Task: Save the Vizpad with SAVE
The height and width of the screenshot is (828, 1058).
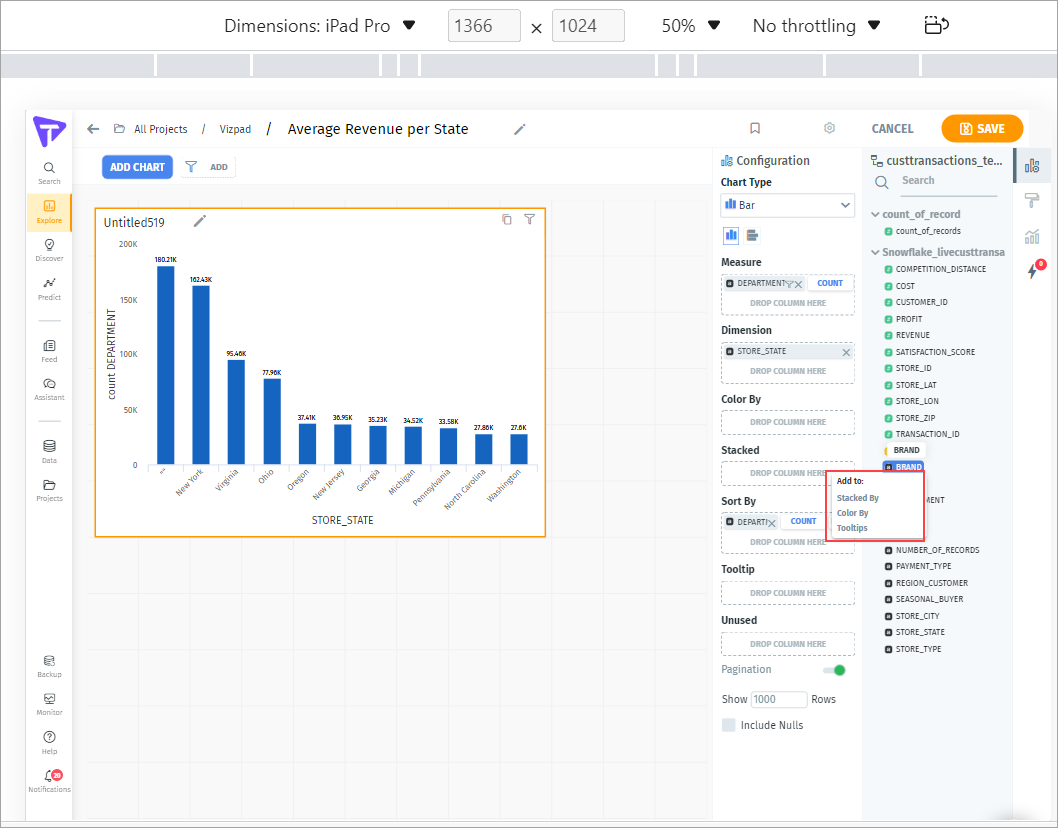Action: (982, 128)
